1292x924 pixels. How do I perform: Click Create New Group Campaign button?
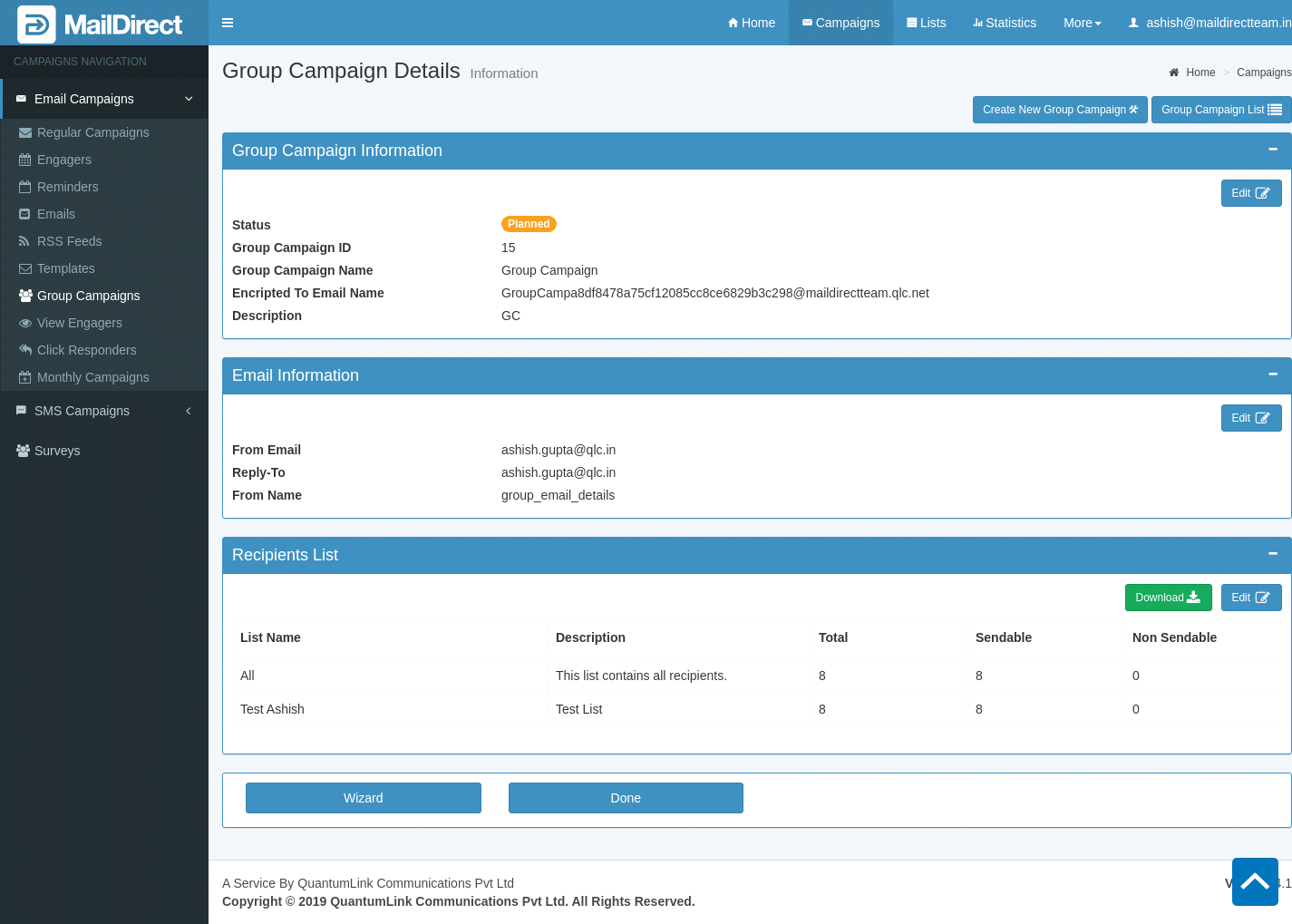click(x=1059, y=110)
